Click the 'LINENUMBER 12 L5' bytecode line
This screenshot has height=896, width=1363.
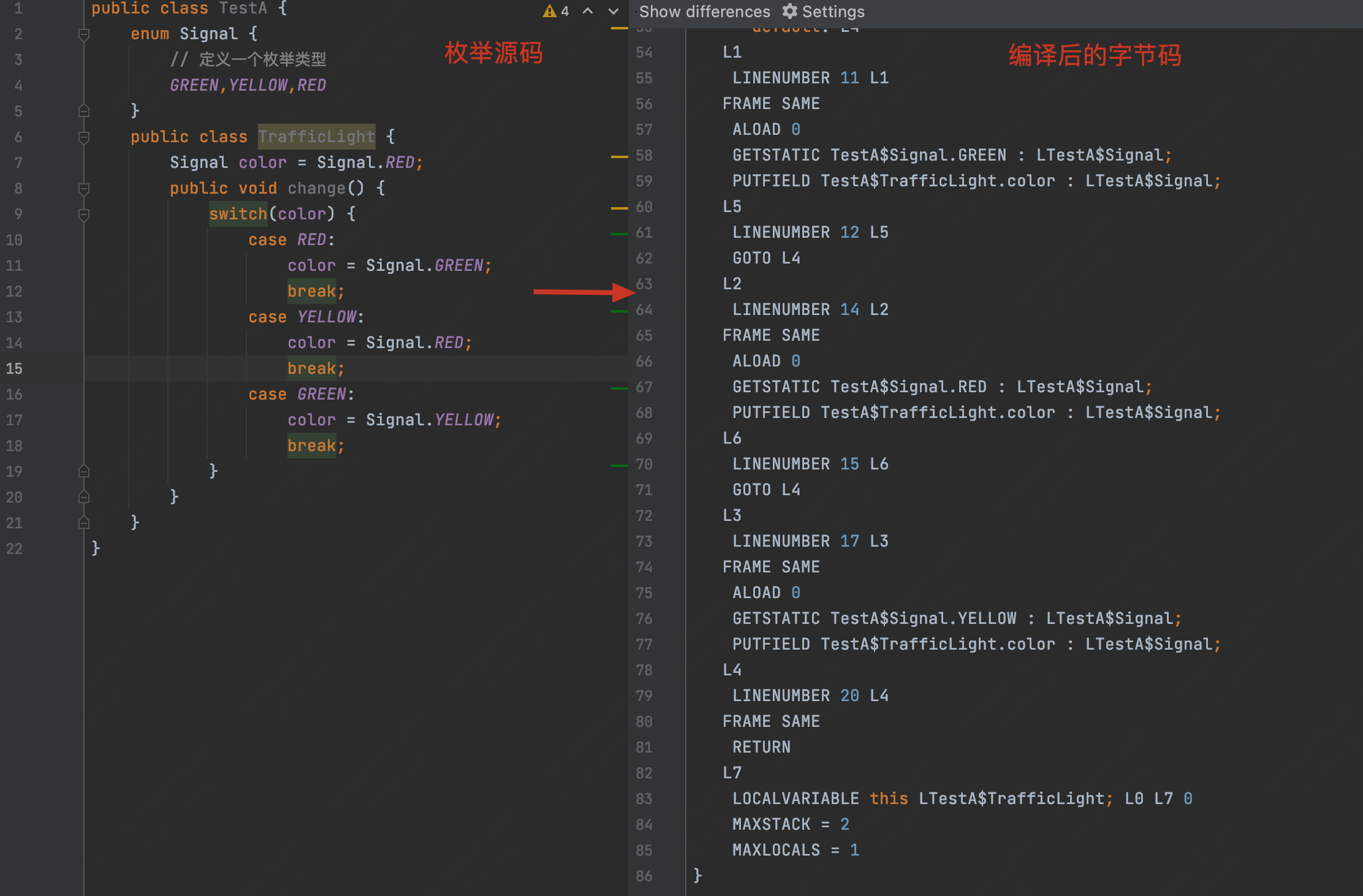(x=810, y=232)
